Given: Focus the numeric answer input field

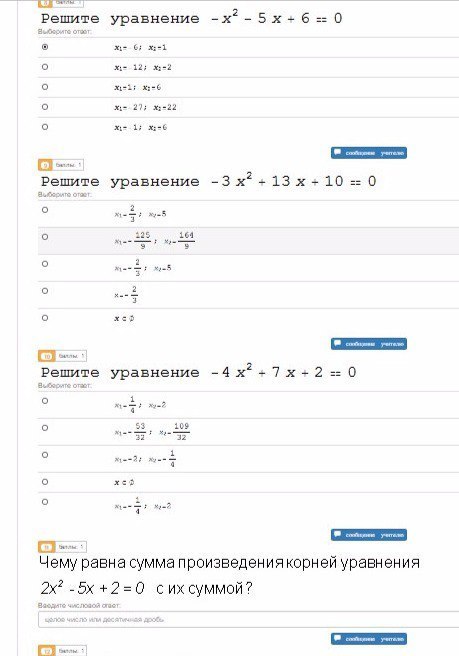Looking at the screenshot, I should click(249, 619).
